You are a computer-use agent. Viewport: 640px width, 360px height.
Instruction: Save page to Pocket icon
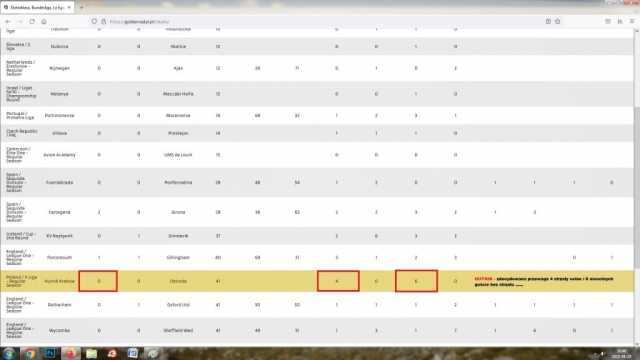[608, 22]
